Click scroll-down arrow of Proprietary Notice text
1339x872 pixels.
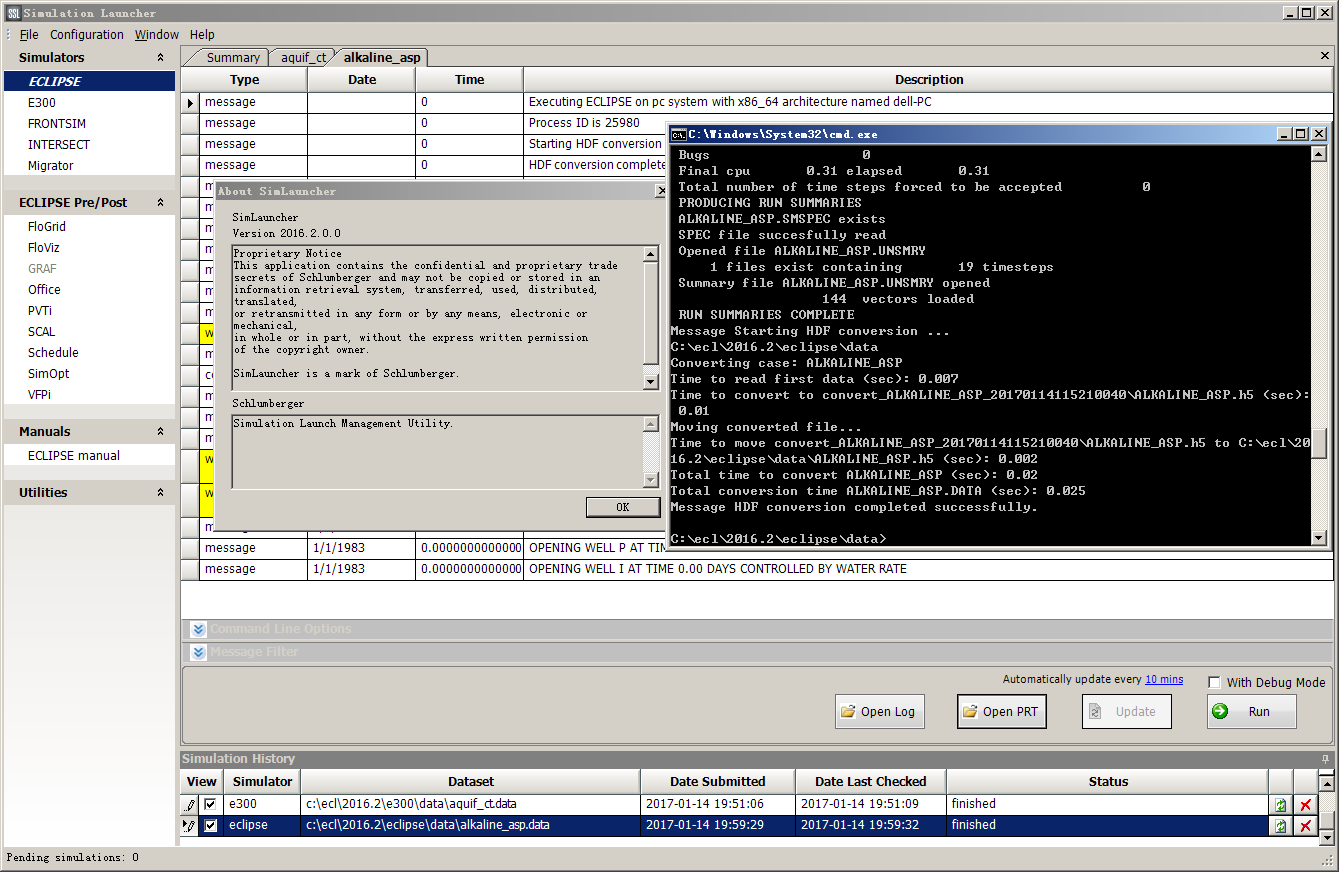click(651, 381)
